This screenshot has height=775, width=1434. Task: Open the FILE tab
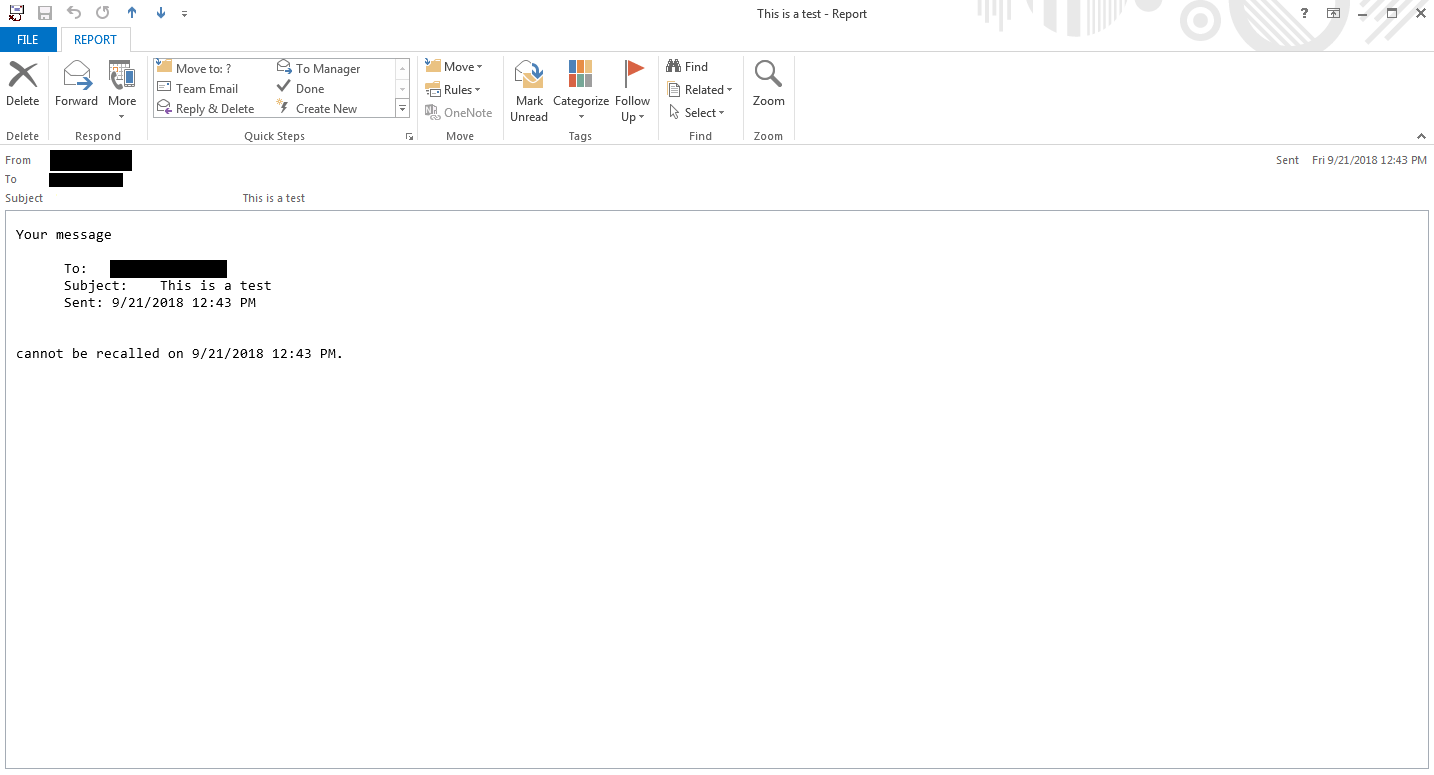pos(28,39)
